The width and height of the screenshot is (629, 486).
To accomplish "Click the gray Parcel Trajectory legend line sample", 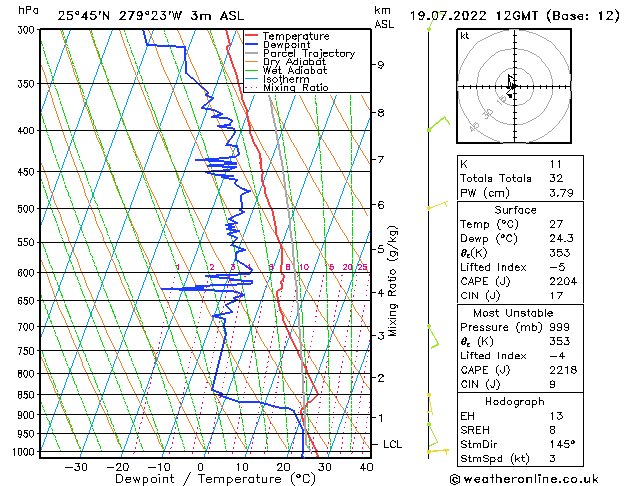I will (x=252, y=53).
